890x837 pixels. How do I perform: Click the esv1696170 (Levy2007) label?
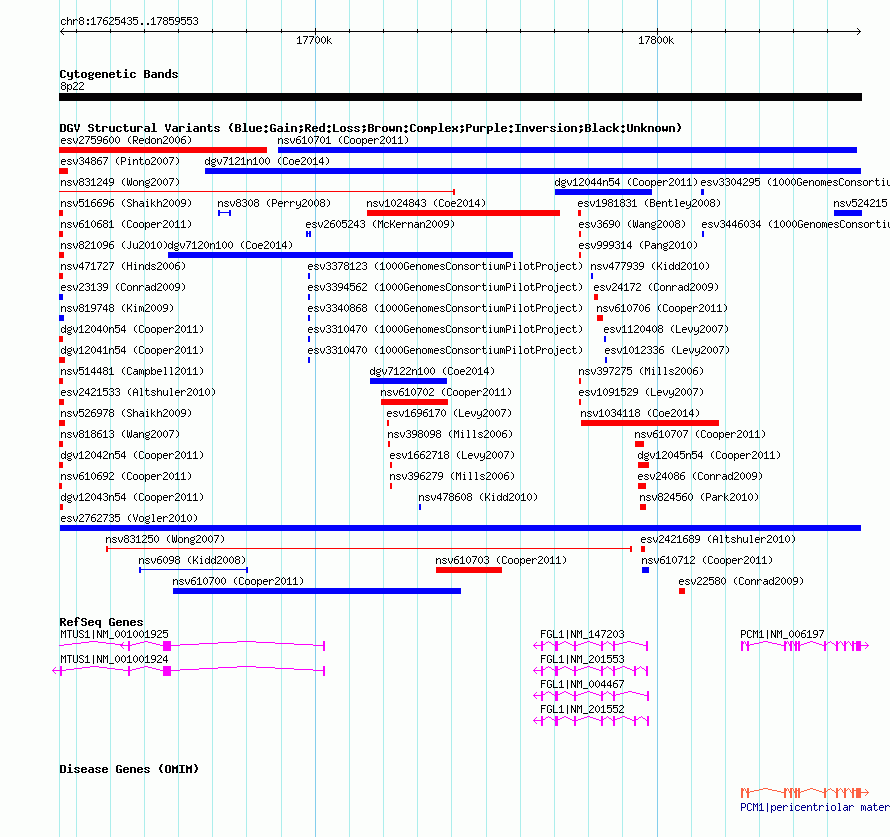pos(449,413)
